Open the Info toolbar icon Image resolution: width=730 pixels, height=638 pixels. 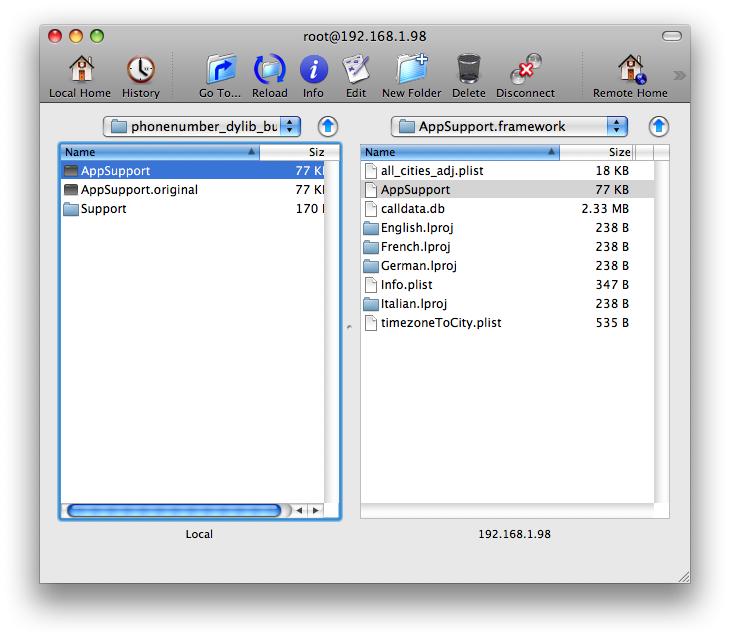tap(313, 70)
